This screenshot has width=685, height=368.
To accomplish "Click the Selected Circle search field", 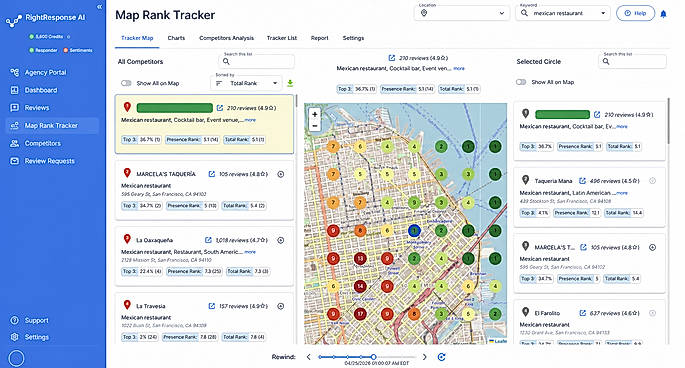I will (x=632, y=61).
